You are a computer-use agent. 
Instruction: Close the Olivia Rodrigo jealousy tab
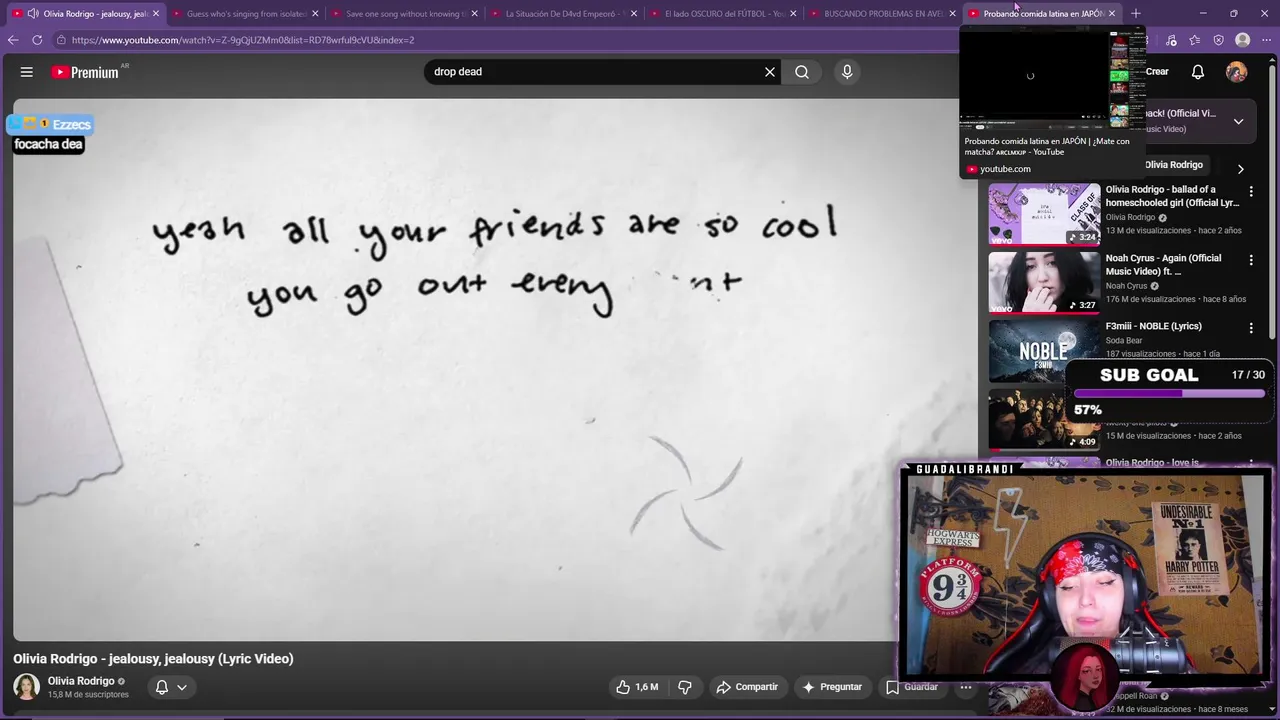[156, 14]
